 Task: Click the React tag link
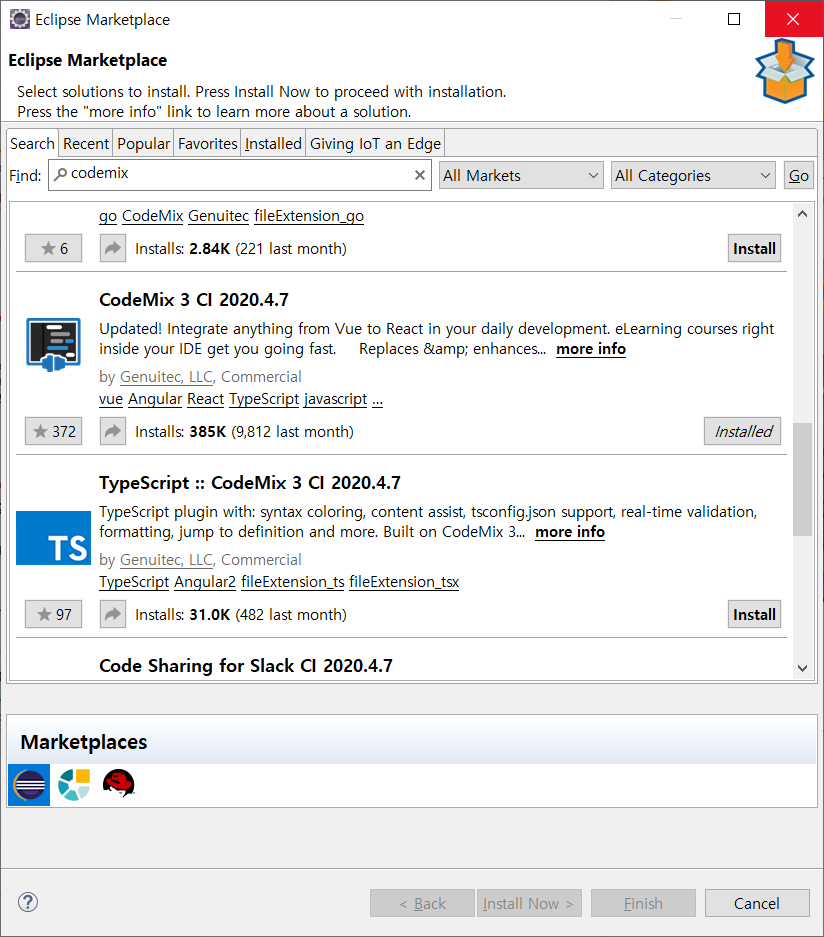coord(206,399)
